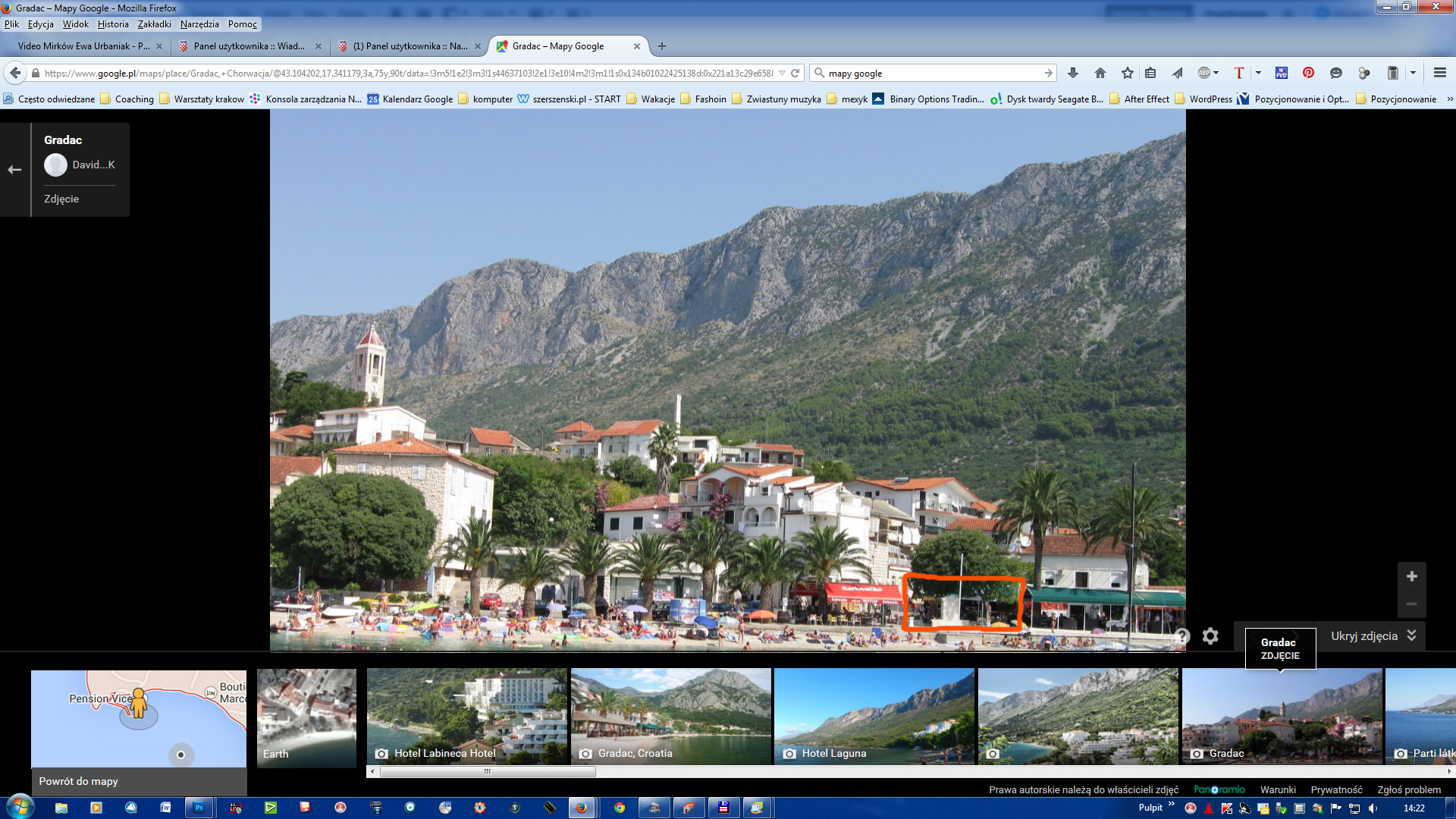Switch to Video Mirków Ewa Urbaniak tab
Image resolution: width=1456 pixels, height=819 pixels.
(83, 46)
